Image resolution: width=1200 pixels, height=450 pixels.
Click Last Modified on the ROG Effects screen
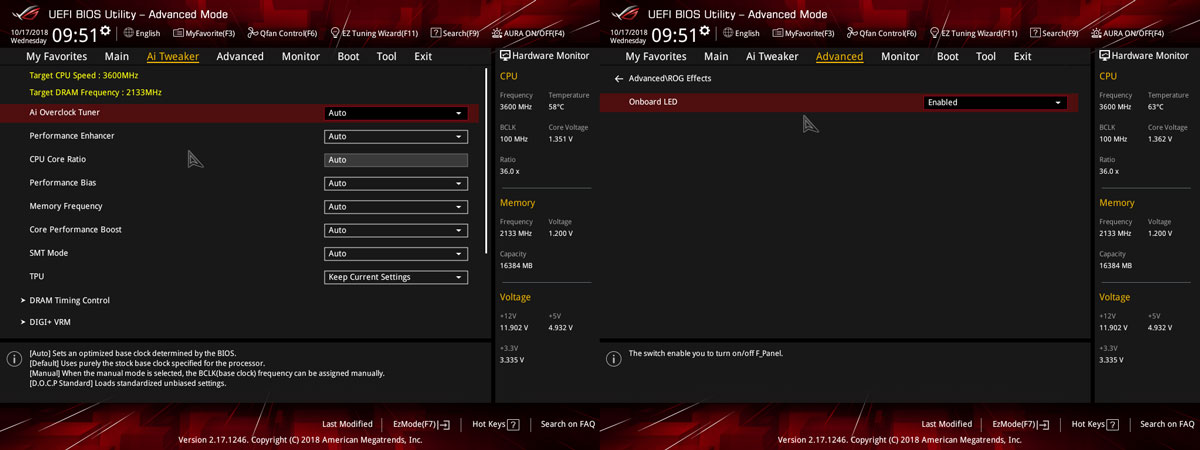[947, 424]
